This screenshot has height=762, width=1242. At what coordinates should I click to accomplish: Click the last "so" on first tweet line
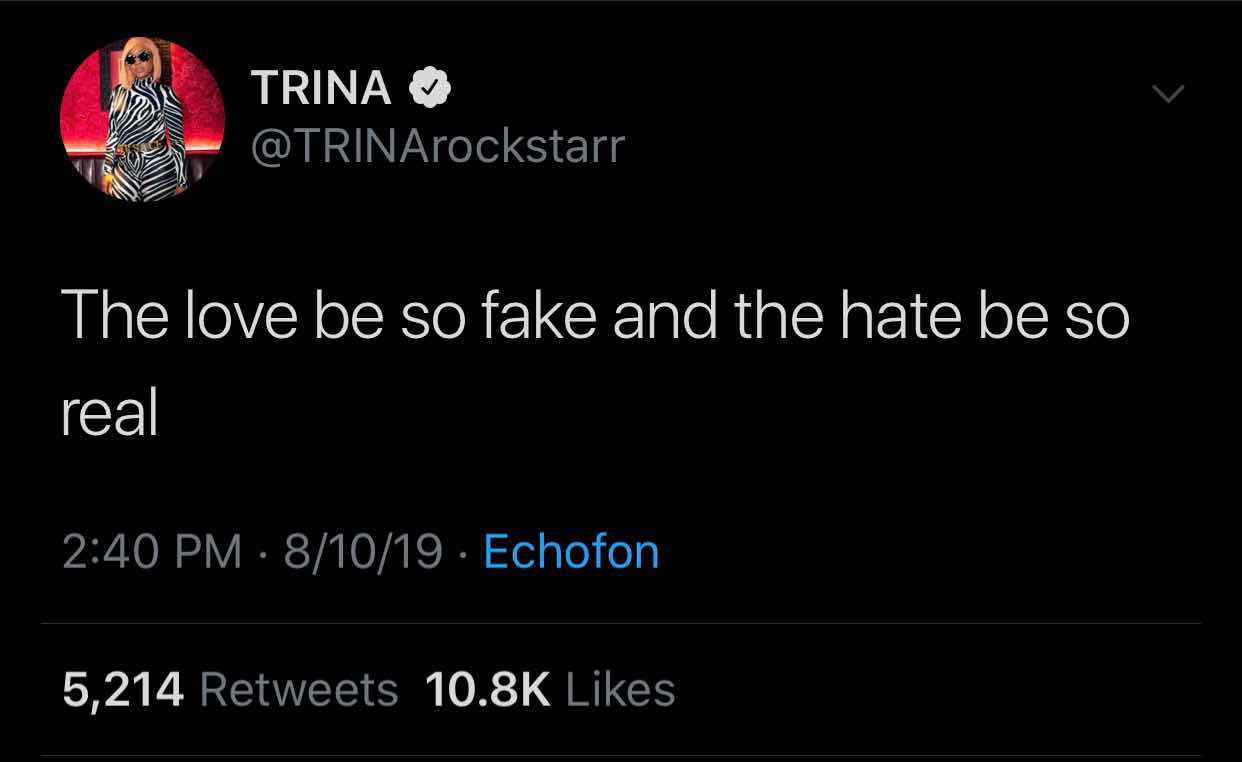1097,316
